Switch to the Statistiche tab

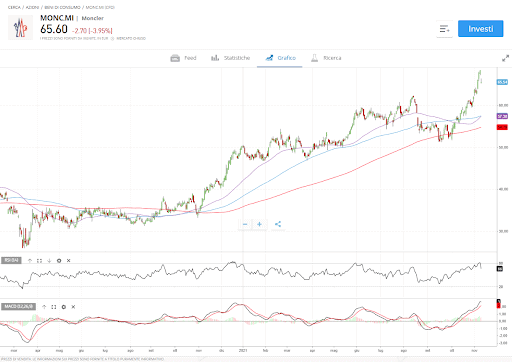(230, 58)
